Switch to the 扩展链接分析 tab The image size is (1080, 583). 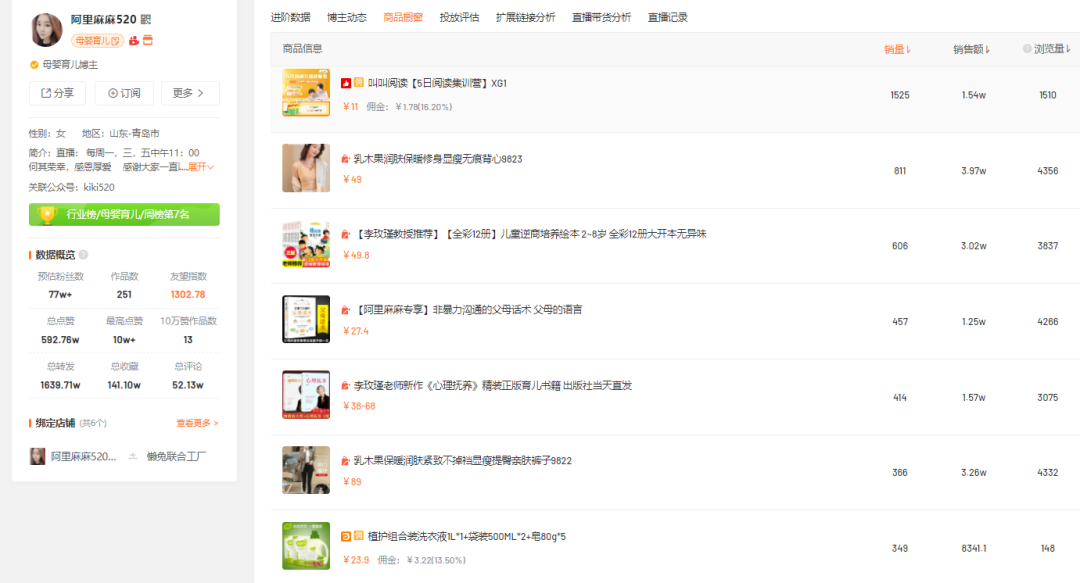(526, 17)
